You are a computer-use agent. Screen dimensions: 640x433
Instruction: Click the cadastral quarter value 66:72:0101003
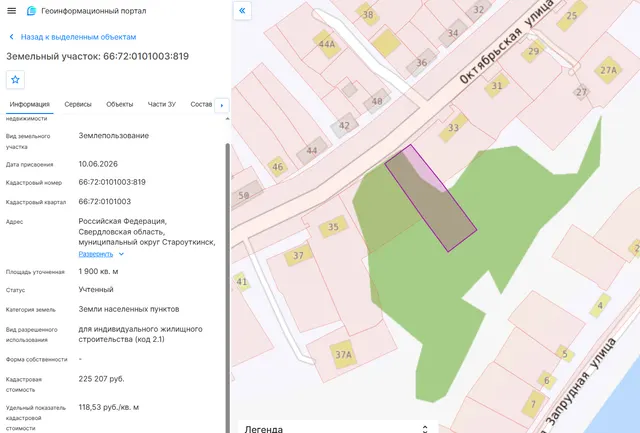pos(105,202)
